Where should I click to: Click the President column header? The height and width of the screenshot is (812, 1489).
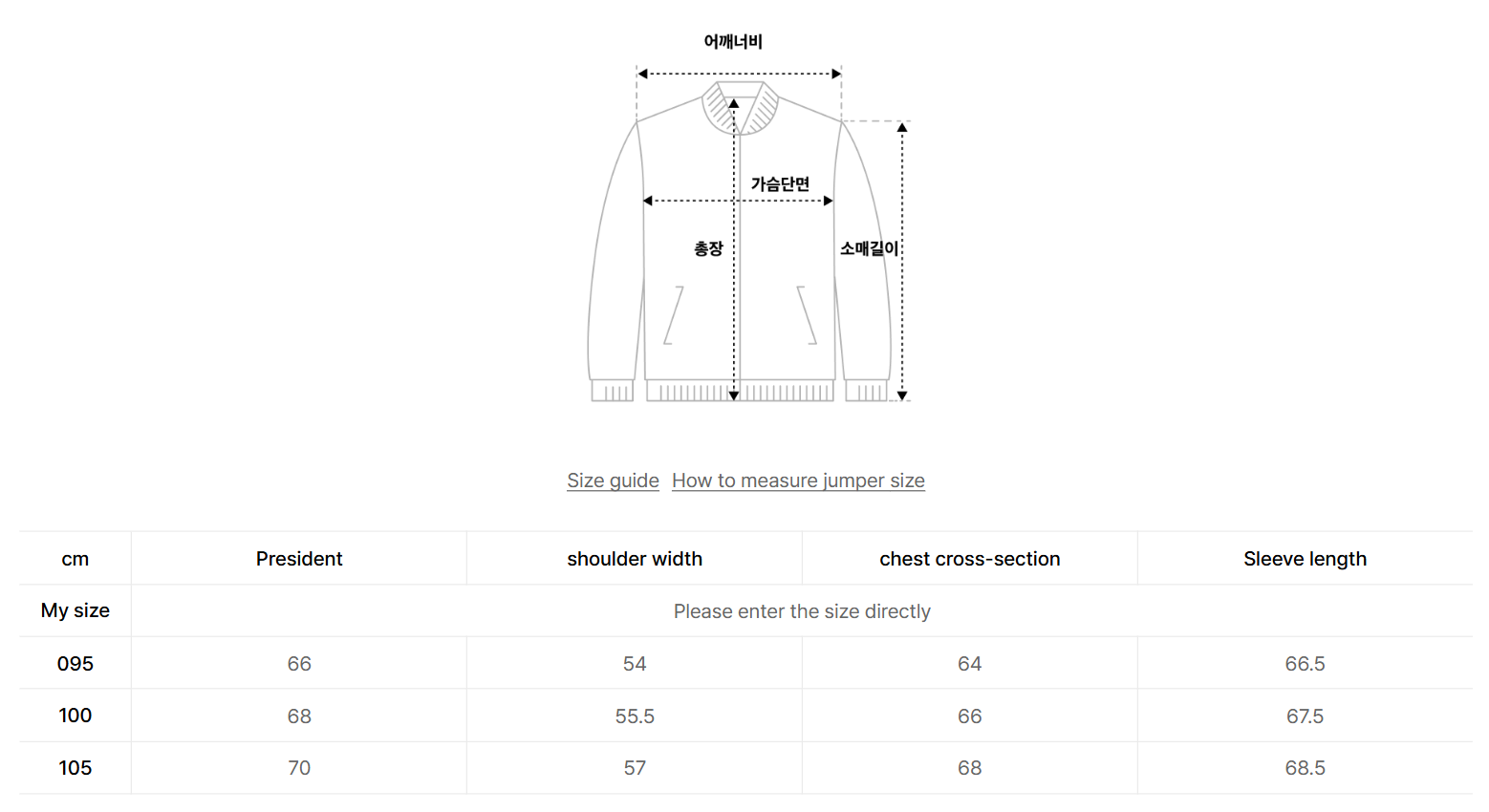[x=298, y=559]
